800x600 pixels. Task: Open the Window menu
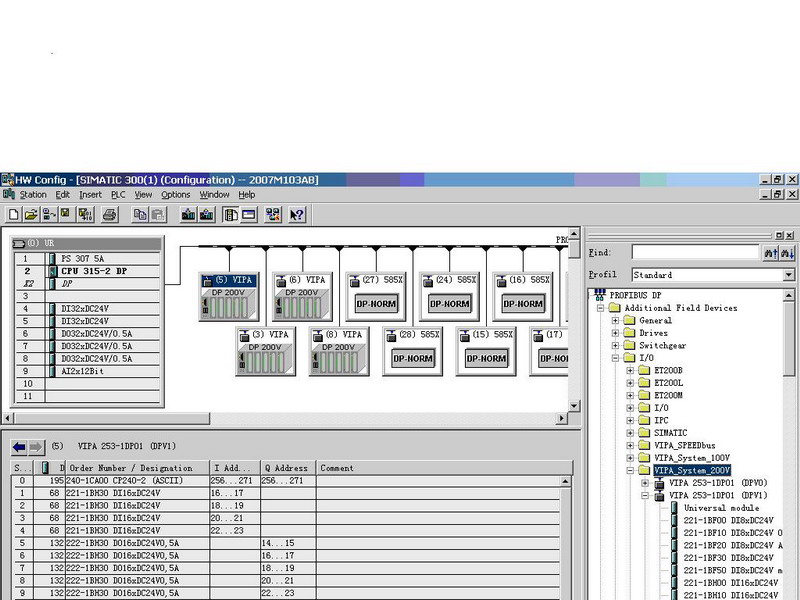[214, 194]
